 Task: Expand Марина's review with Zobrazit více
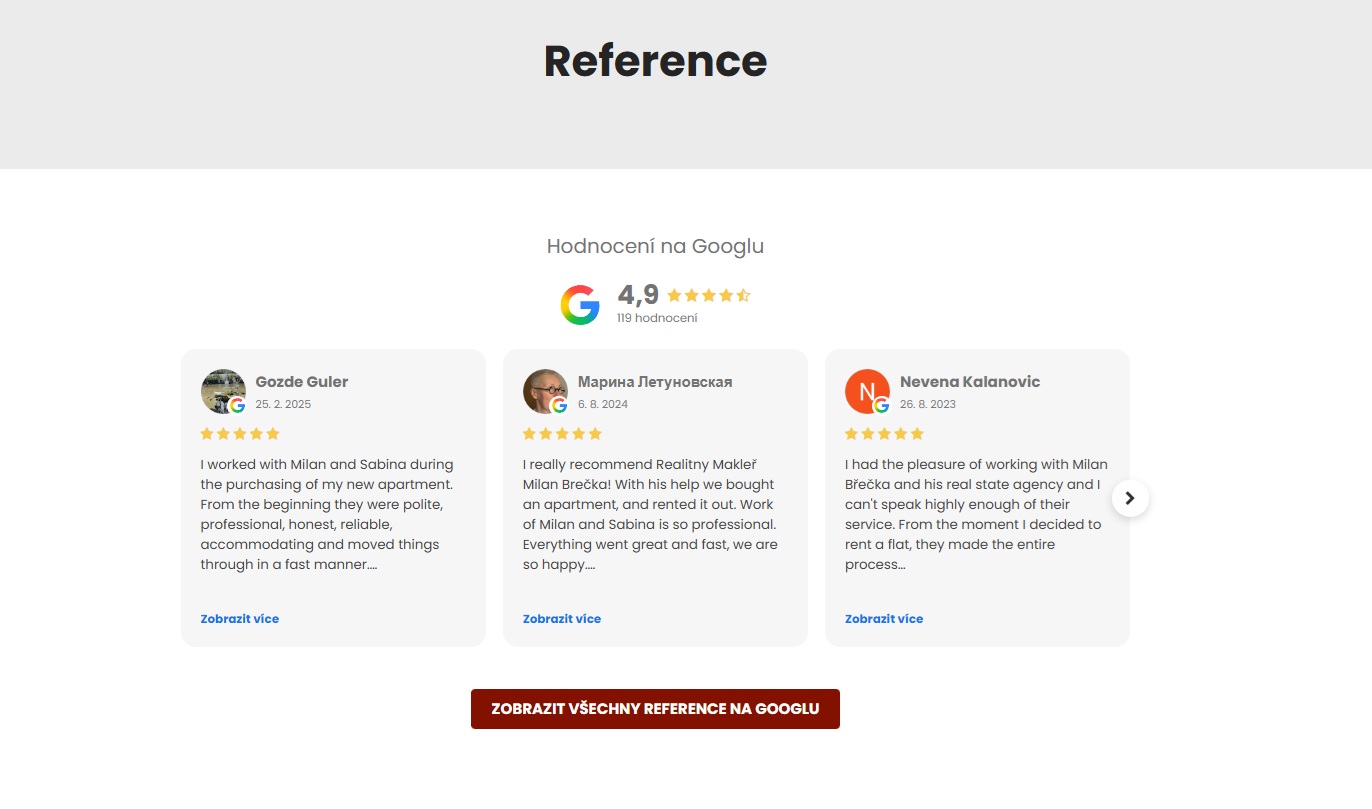coord(561,618)
